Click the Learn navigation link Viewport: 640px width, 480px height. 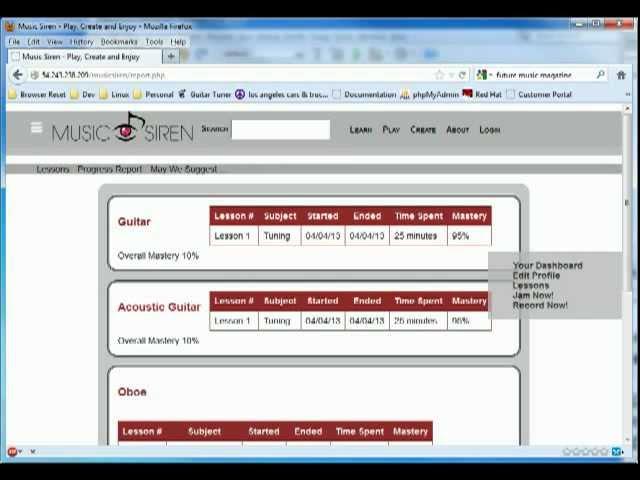360,130
